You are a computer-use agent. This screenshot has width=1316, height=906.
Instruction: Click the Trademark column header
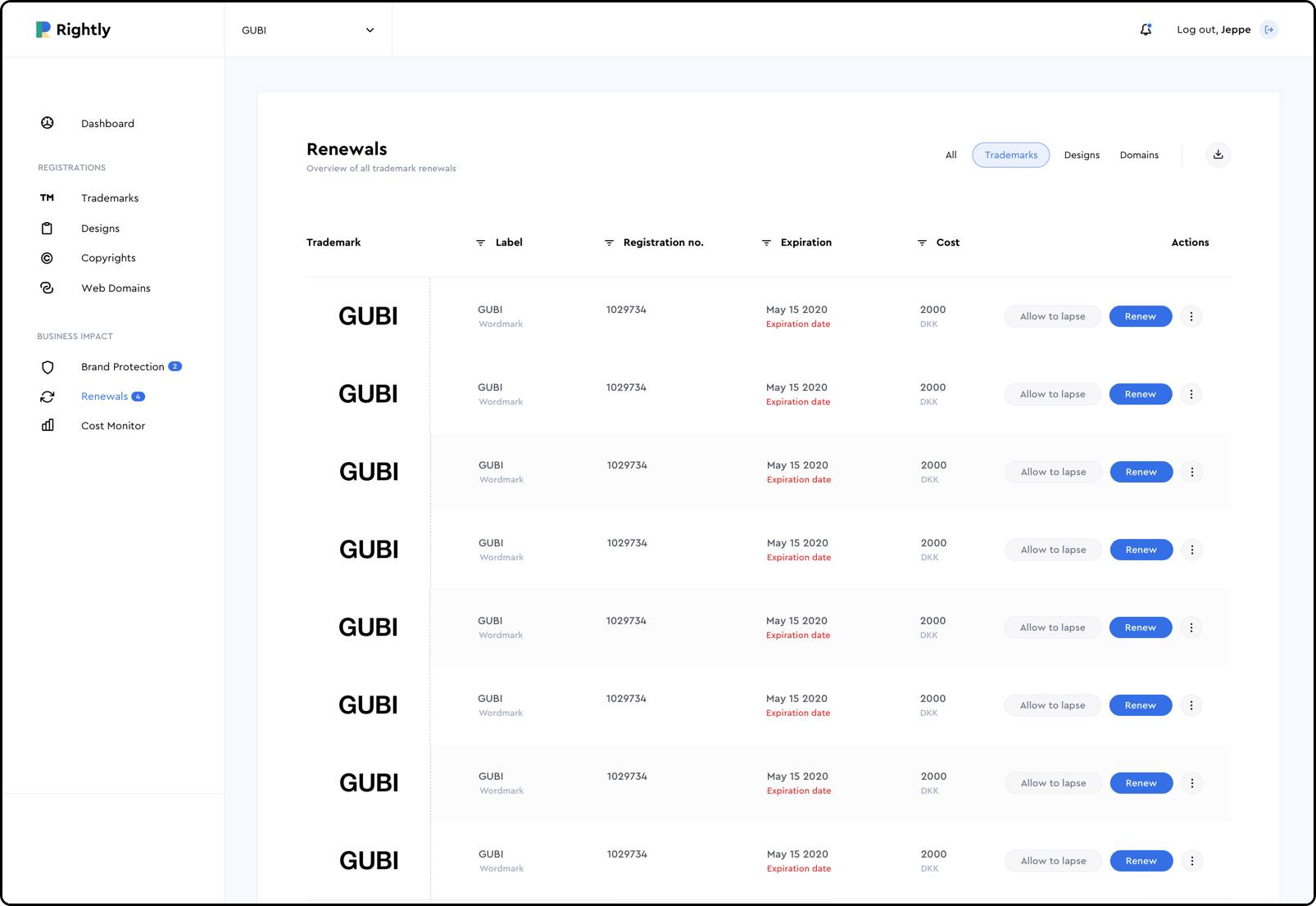[x=334, y=242]
